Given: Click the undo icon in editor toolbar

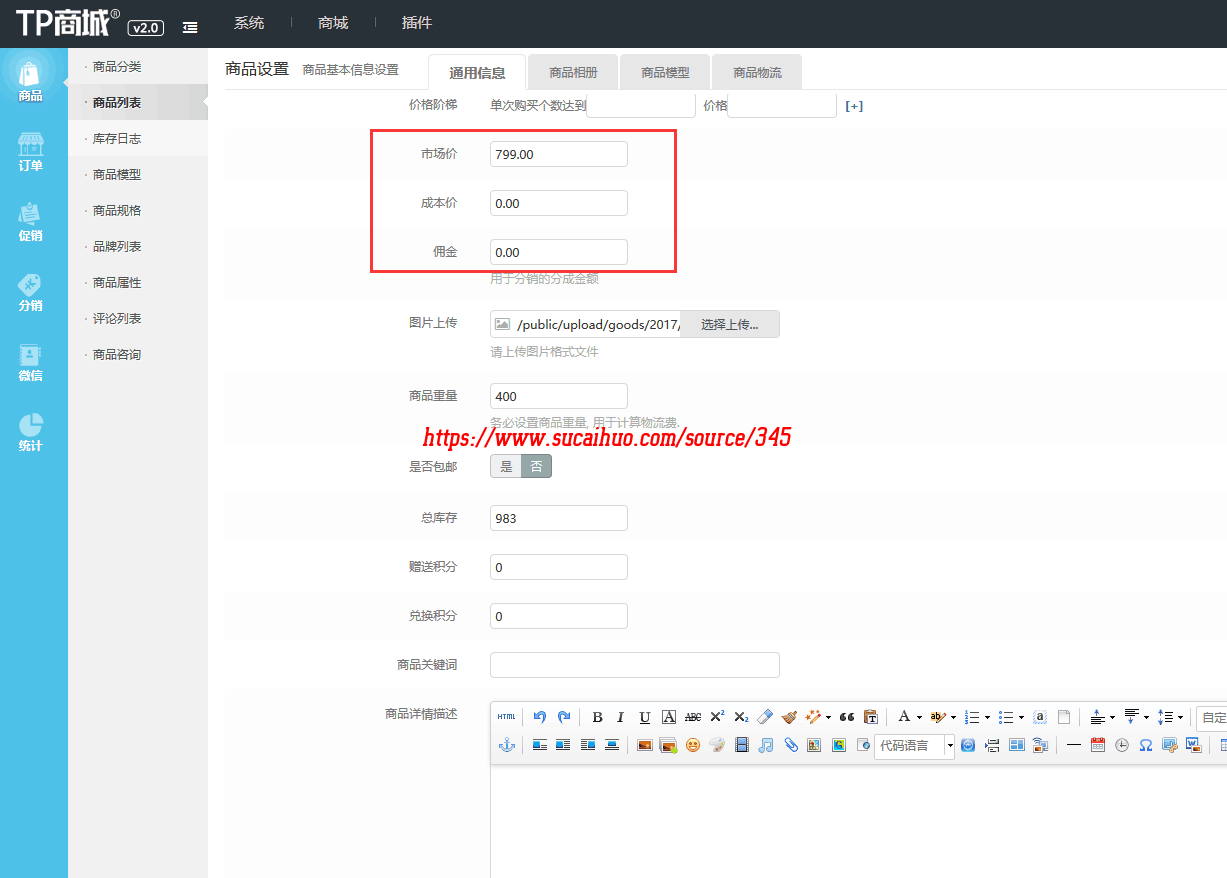Looking at the screenshot, I should click(540, 717).
